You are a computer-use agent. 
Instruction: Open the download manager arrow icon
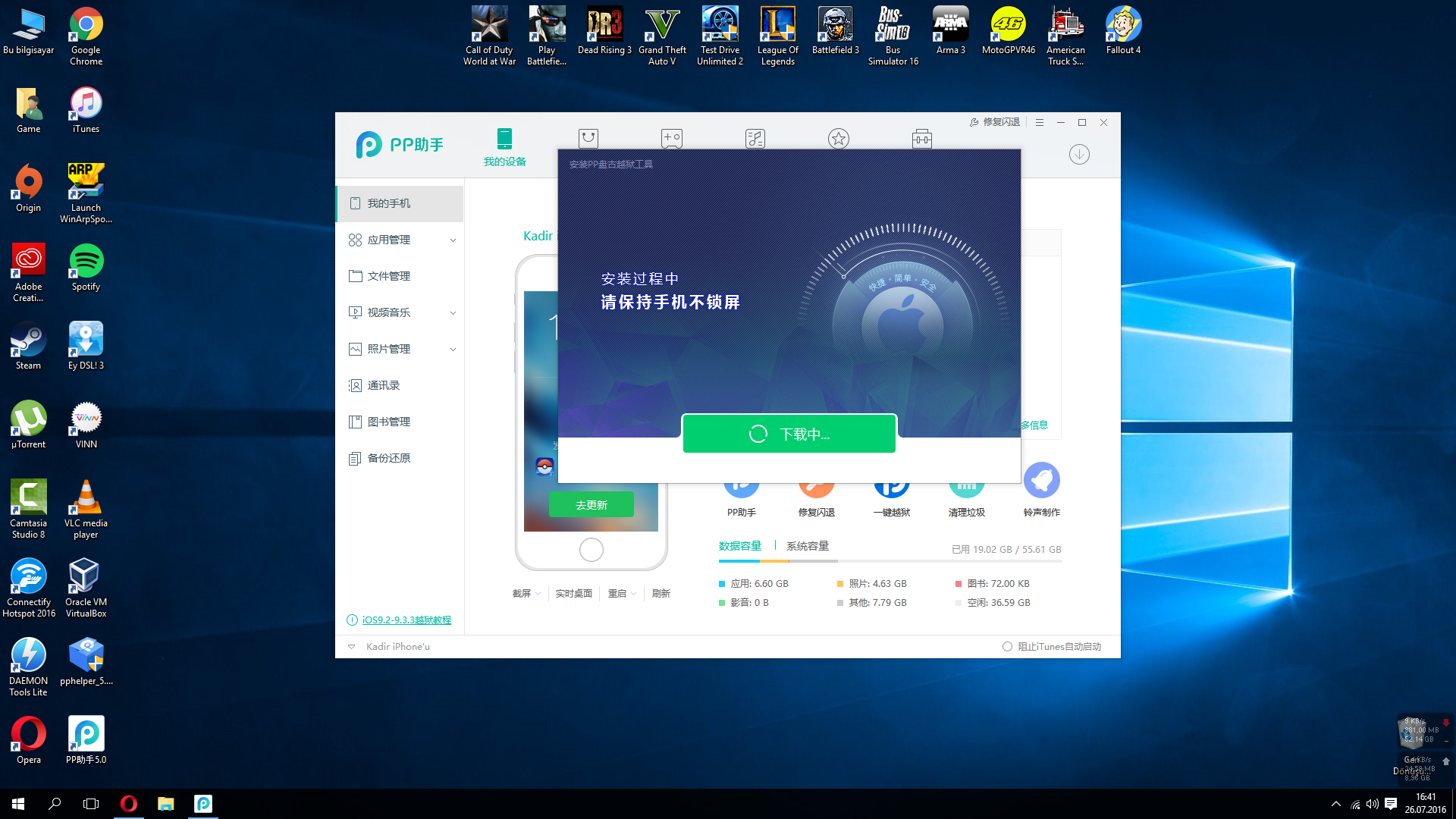coord(1079,155)
